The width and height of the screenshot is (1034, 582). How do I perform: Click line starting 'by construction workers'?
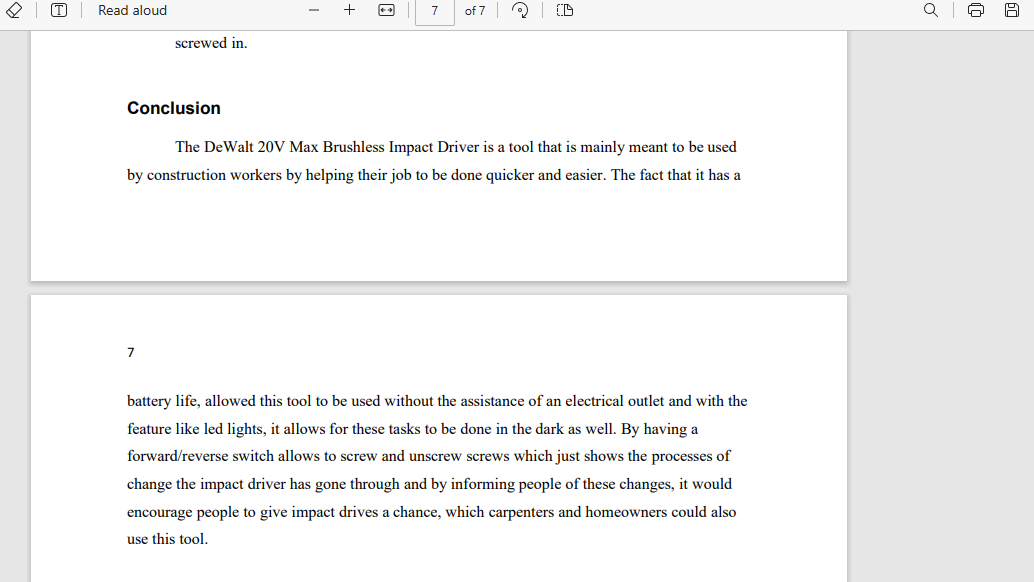coord(434,175)
